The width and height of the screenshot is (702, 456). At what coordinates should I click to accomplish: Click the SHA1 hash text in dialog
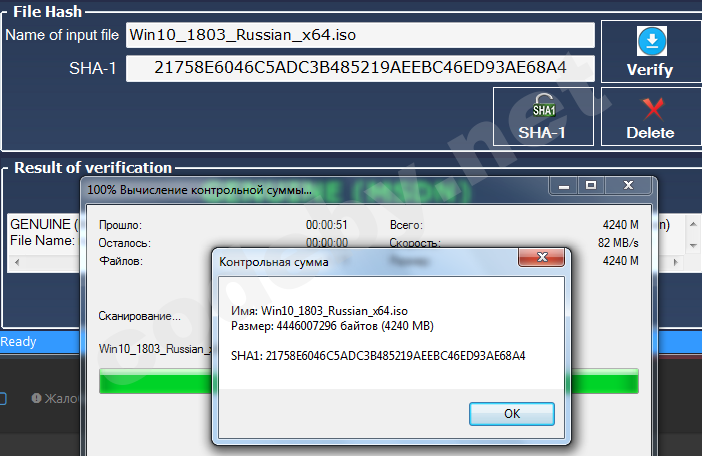[378, 356]
